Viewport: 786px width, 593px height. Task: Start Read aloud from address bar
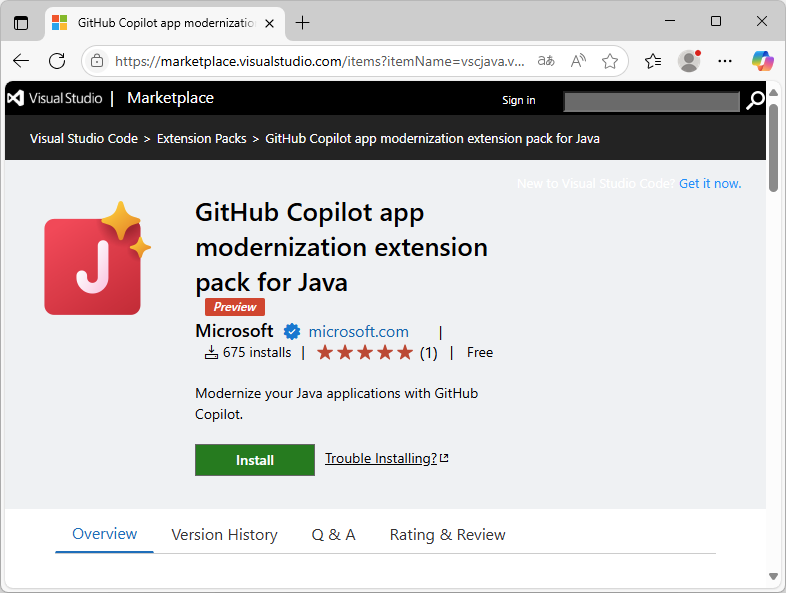point(578,61)
